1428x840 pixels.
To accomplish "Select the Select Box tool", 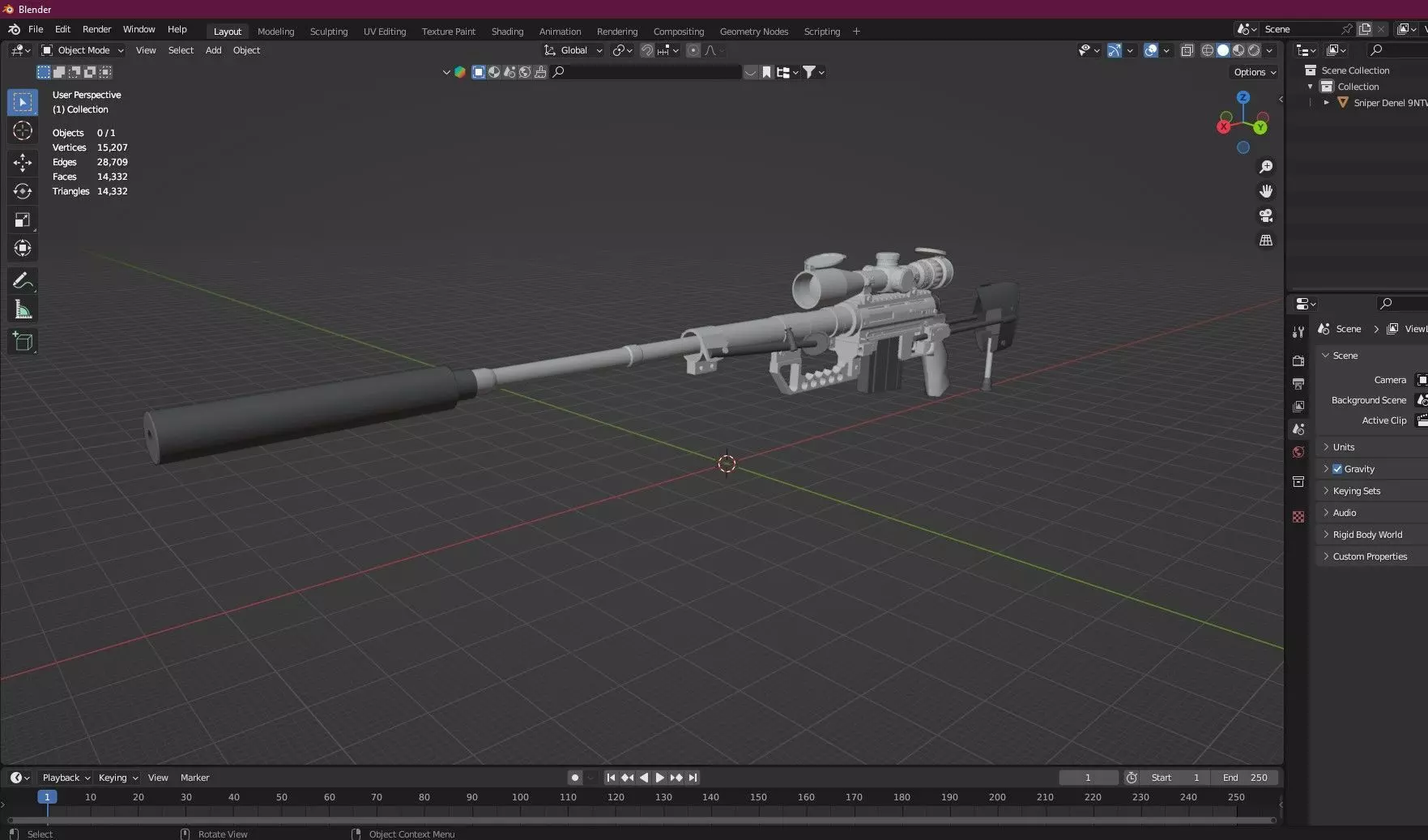I will pyautogui.click(x=23, y=103).
